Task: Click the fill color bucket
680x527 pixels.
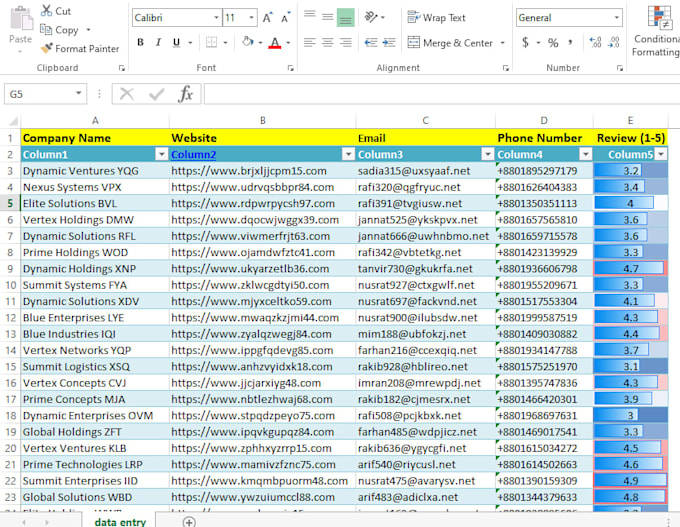Action: pyautogui.click(x=248, y=43)
